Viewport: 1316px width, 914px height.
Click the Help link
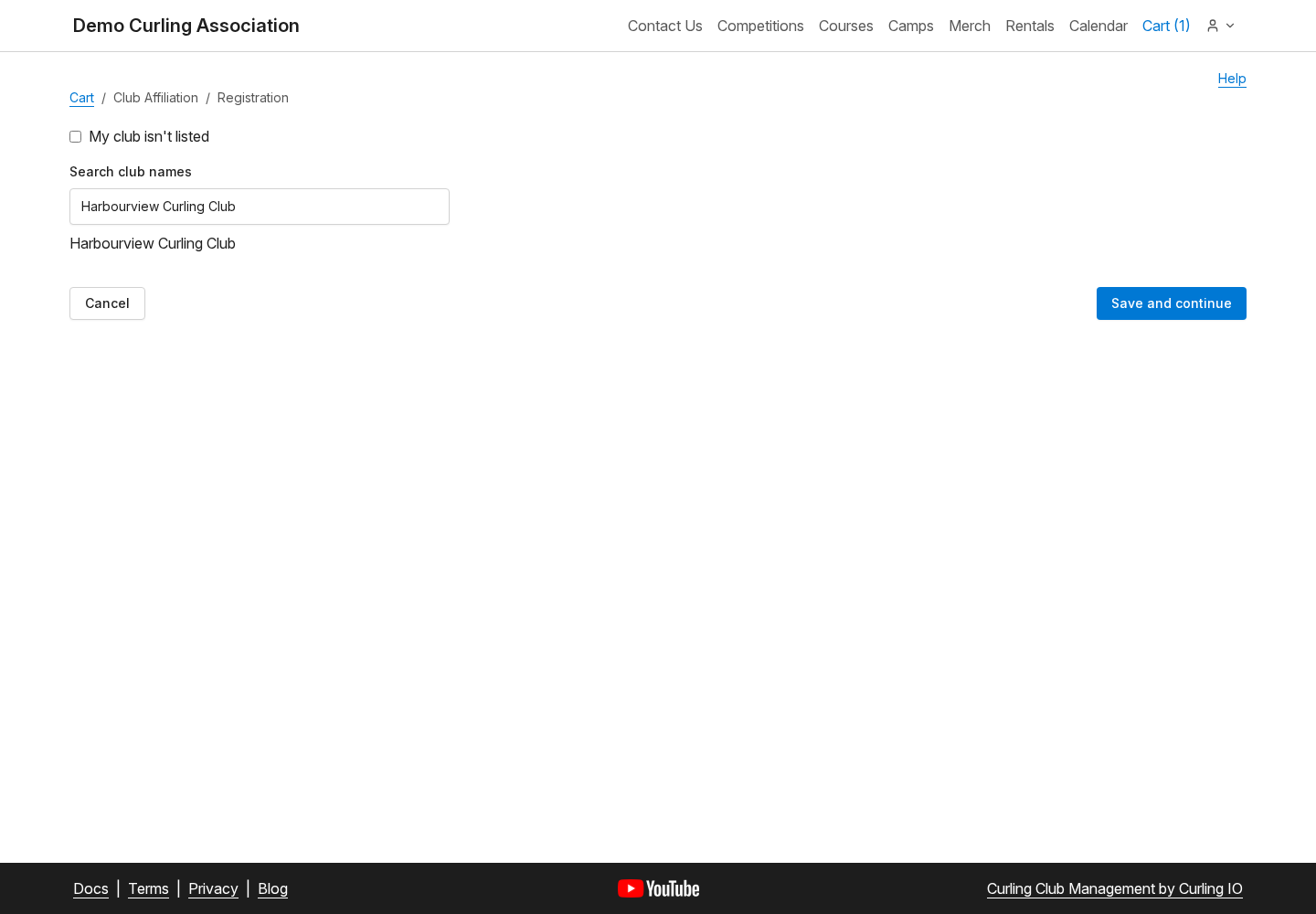[1232, 79]
